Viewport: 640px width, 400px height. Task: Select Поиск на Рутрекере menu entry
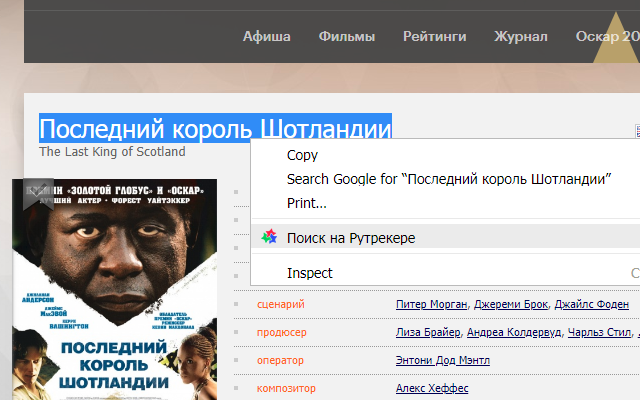[445, 238]
